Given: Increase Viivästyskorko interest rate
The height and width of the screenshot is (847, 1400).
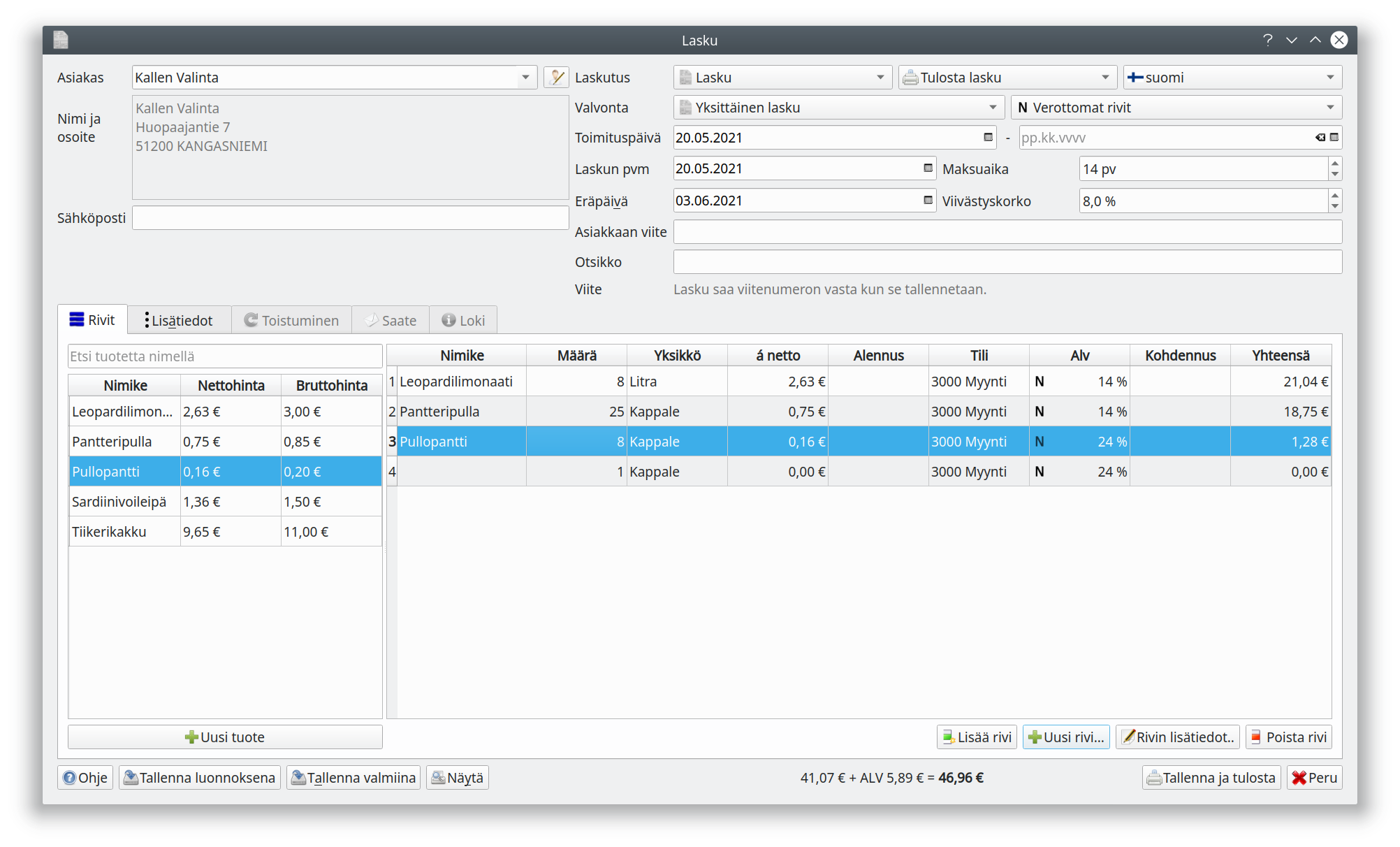Looking at the screenshot, I should point(1334,195).
